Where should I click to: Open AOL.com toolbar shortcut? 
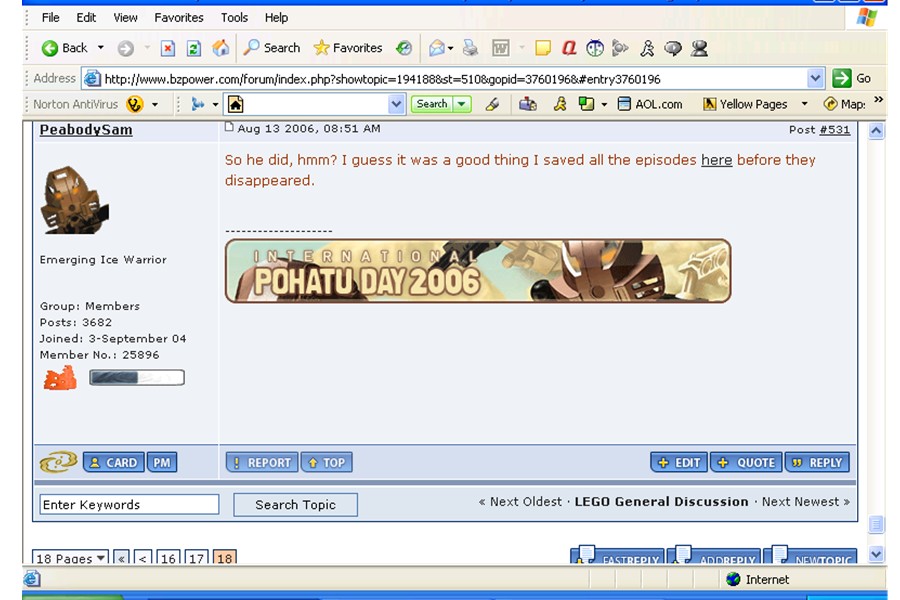(x=650, y=104)
